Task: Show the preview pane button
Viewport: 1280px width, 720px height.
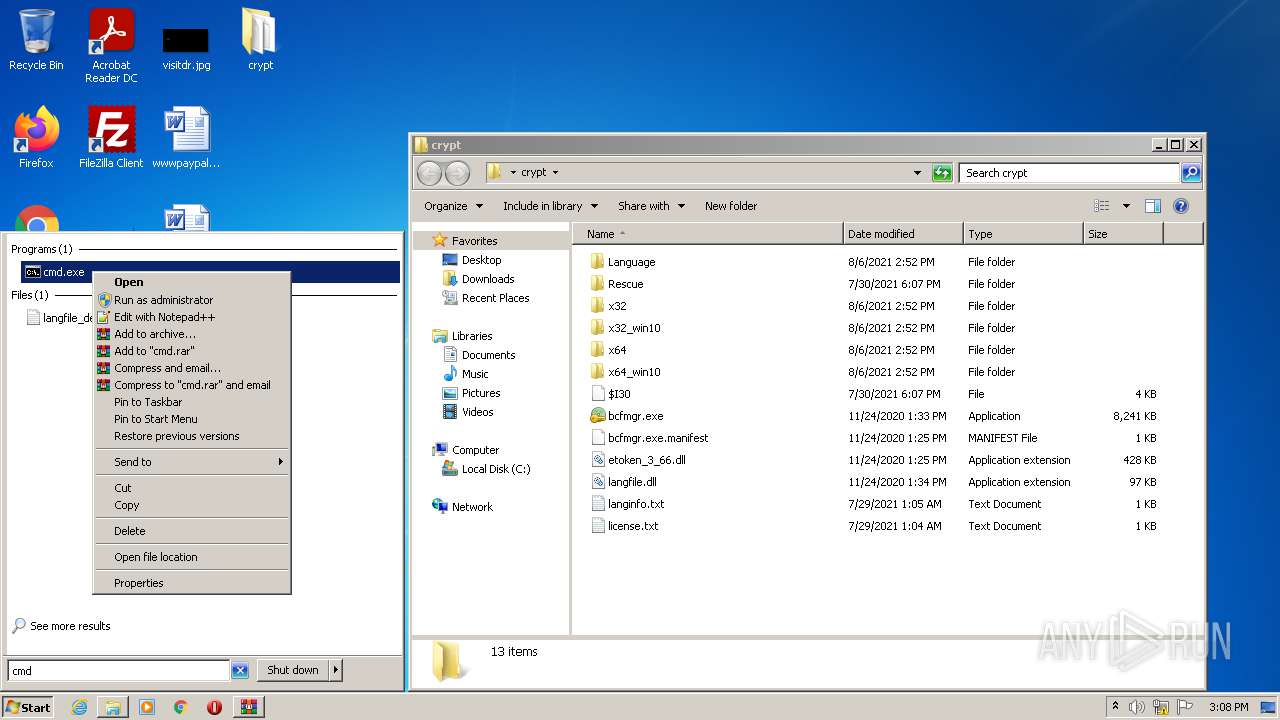Action: 1152,206
